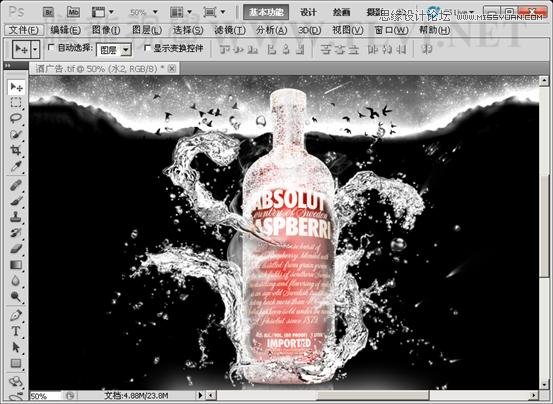Switch to the 基本功能 workspace
The height and width of the screenshot is (404, 553).
[x=266, y=12]
